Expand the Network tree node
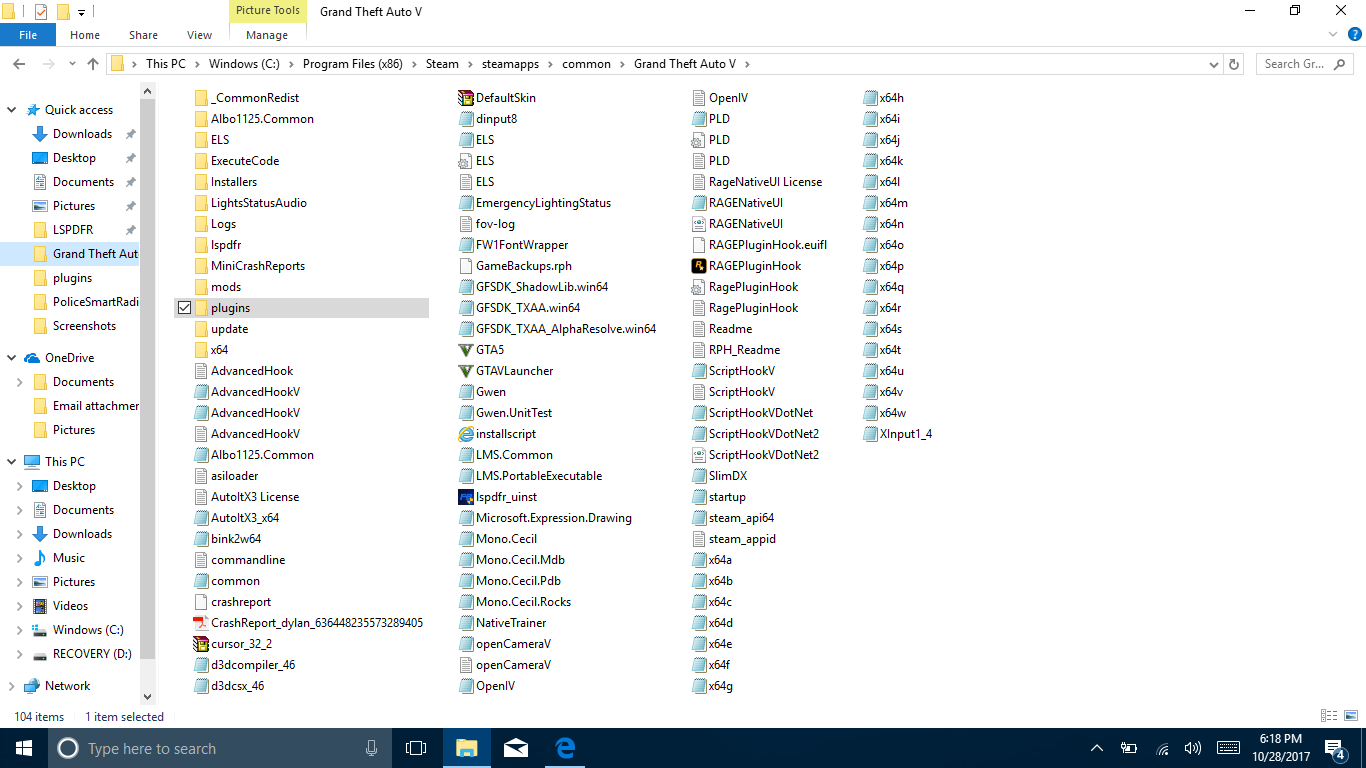 11,686
